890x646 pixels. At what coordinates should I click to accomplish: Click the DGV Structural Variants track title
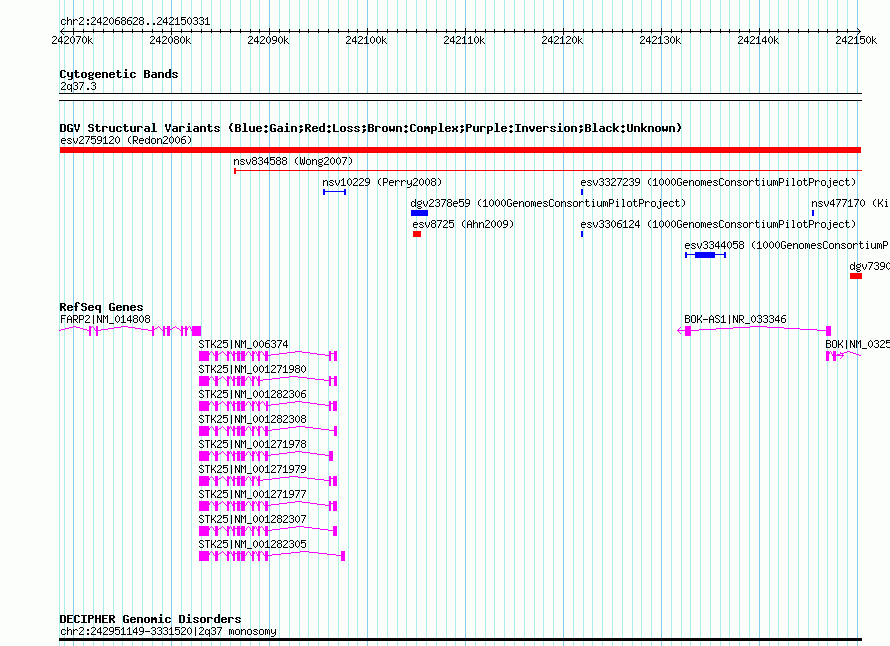click(371, 128)
